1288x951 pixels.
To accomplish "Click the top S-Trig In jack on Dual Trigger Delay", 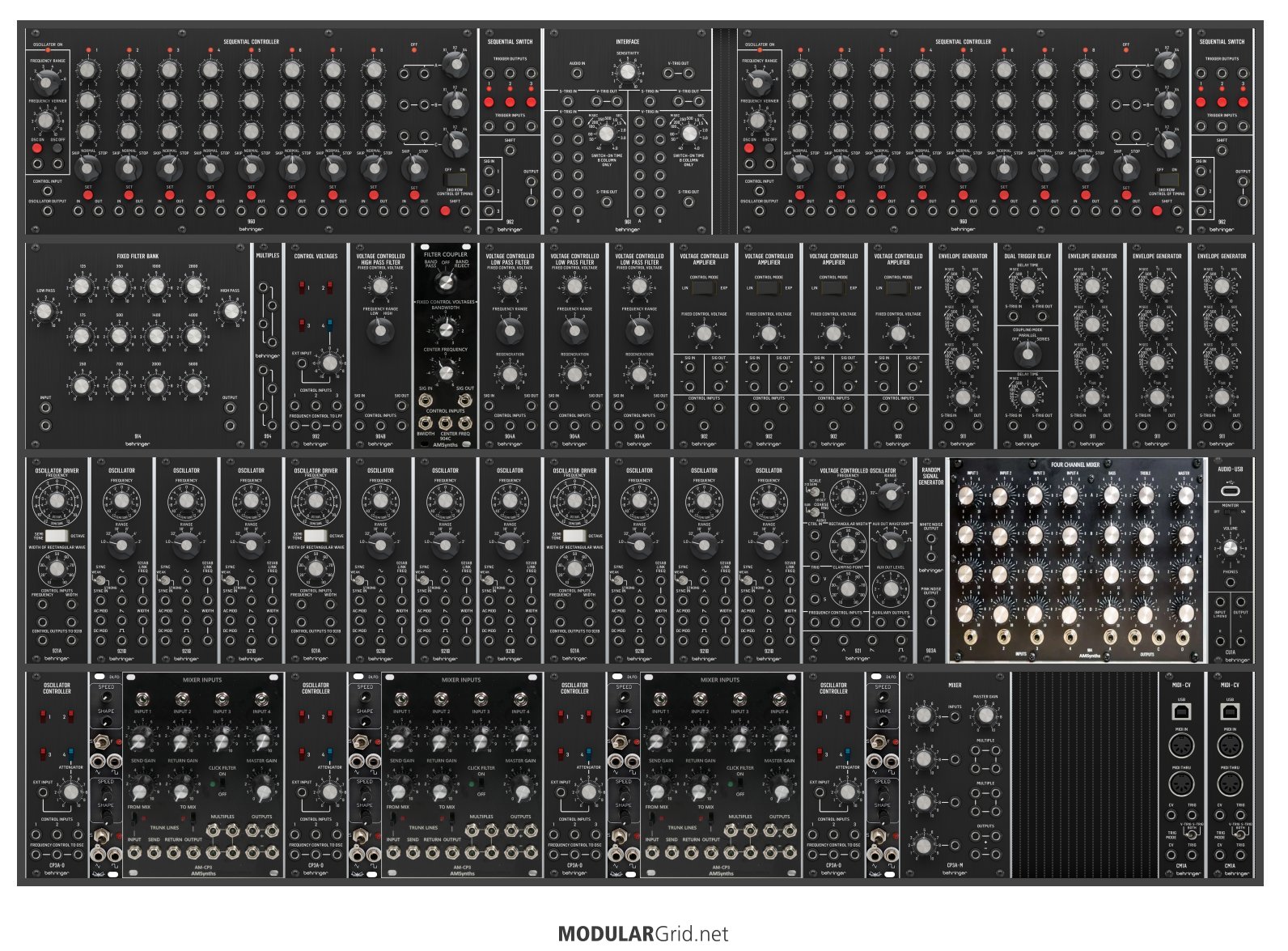I will tap(1013, 317).
